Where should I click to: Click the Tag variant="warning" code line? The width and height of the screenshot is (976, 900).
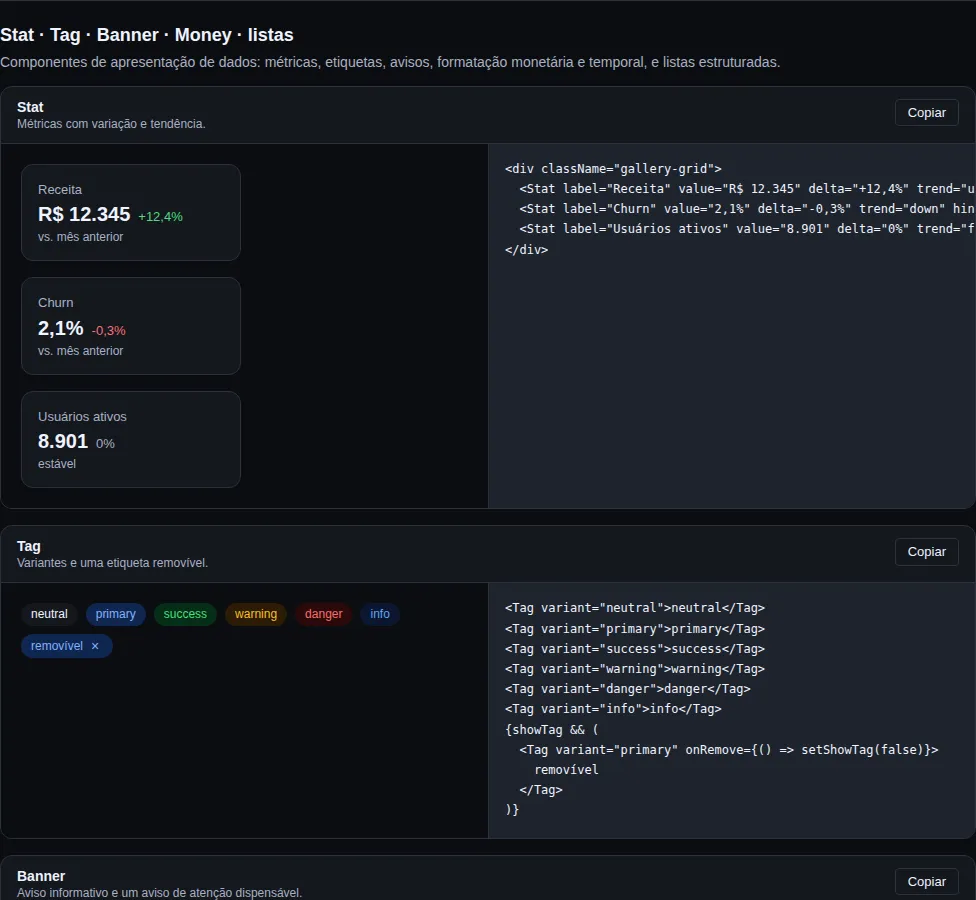coord(635,668)
